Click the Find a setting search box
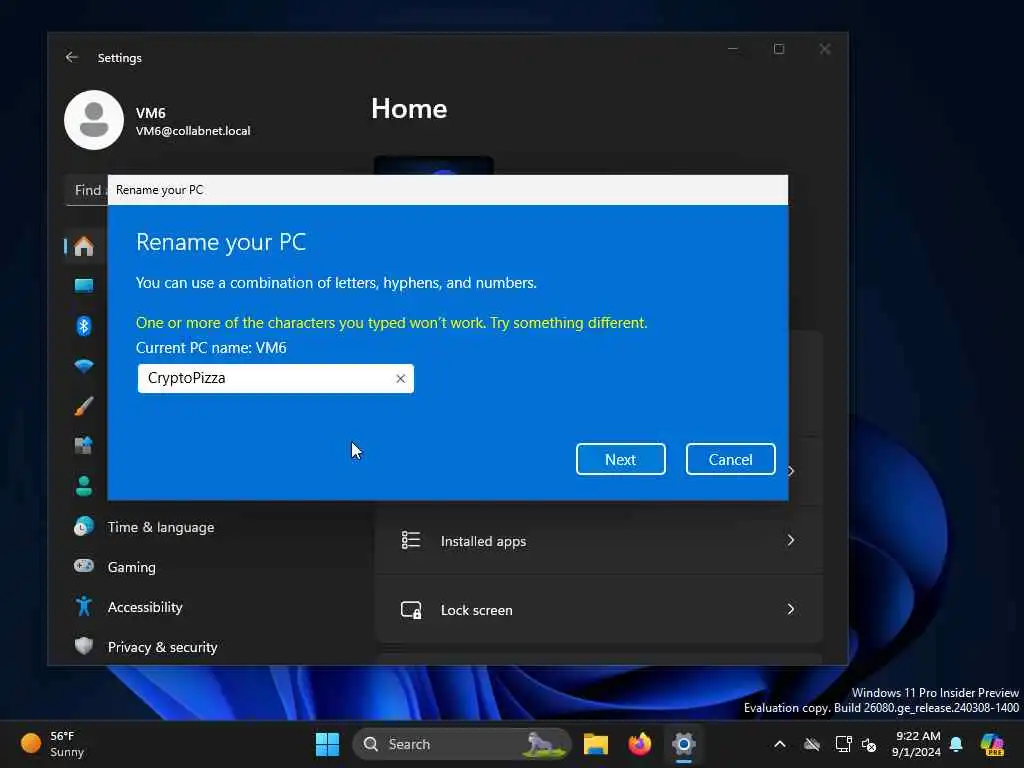 87,190
